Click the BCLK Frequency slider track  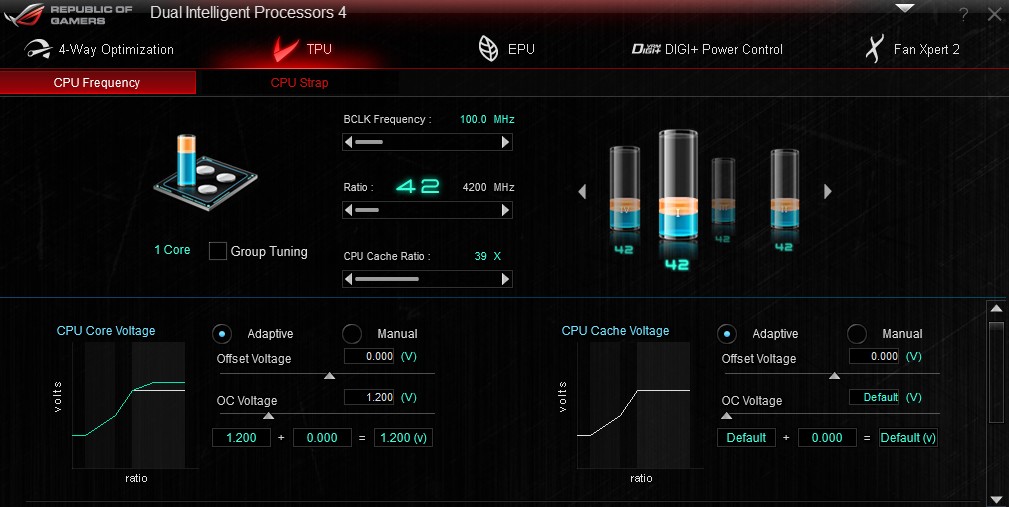pyautogui.click(x=427, y=142)
